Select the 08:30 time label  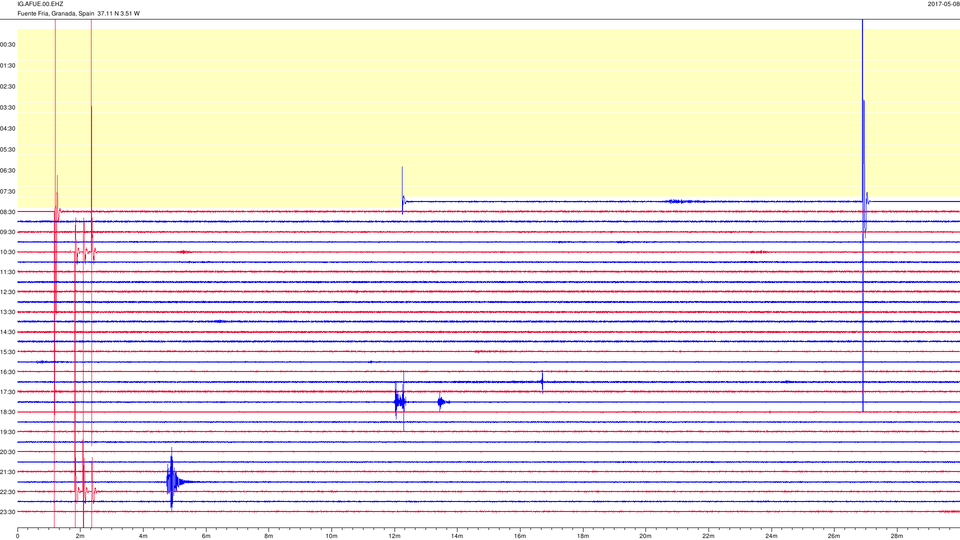pyautogui.click(x=8, y=212)
